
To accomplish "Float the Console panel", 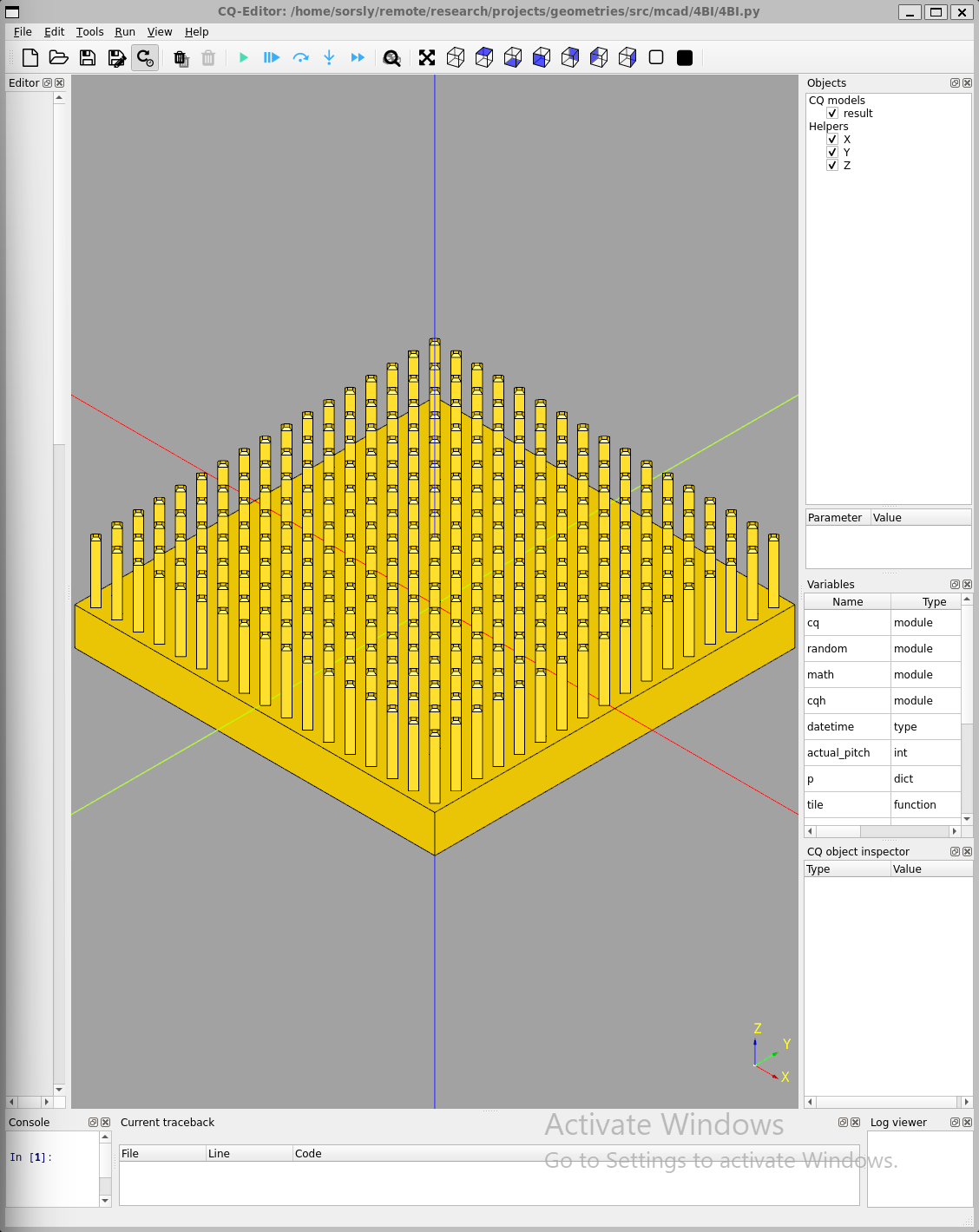I will pyautogui.click(x=93, y=1123).
